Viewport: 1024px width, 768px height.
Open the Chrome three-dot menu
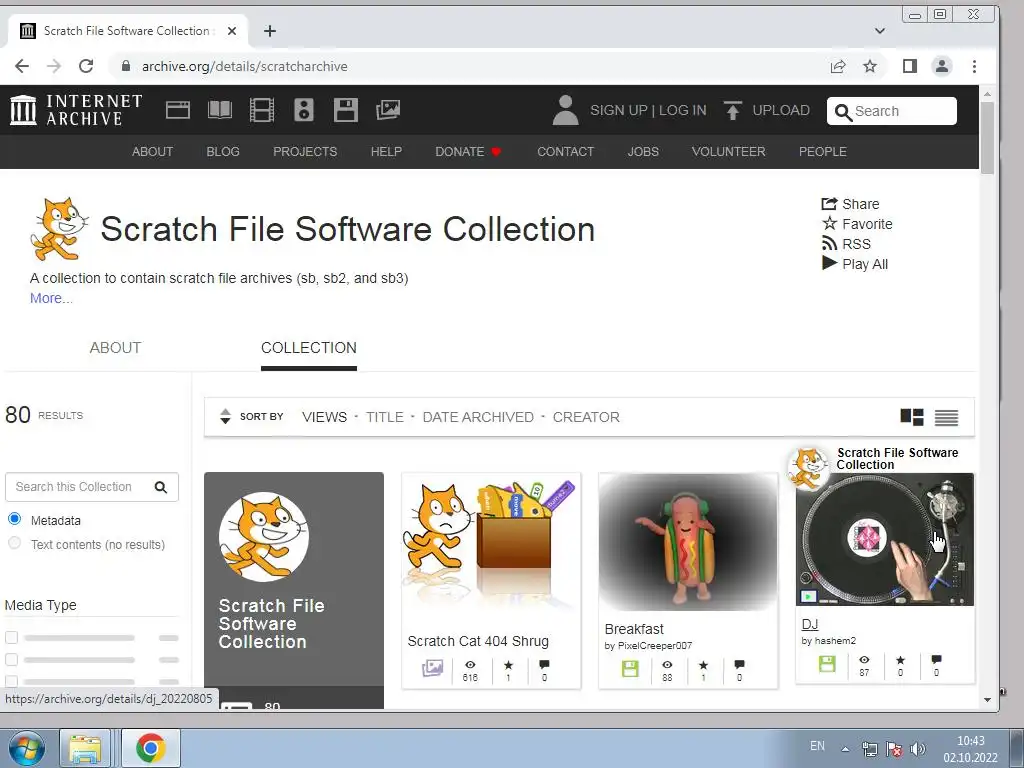point(974,66)
